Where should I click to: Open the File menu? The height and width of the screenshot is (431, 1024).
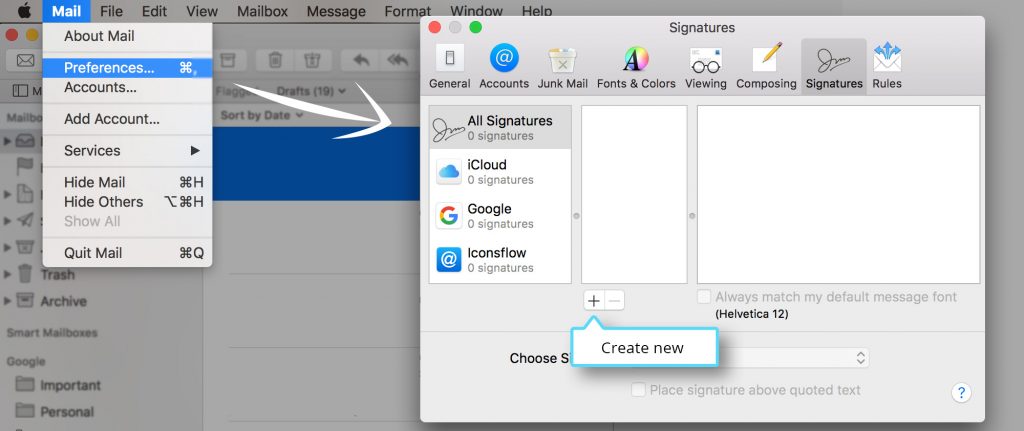pos(112,11)
